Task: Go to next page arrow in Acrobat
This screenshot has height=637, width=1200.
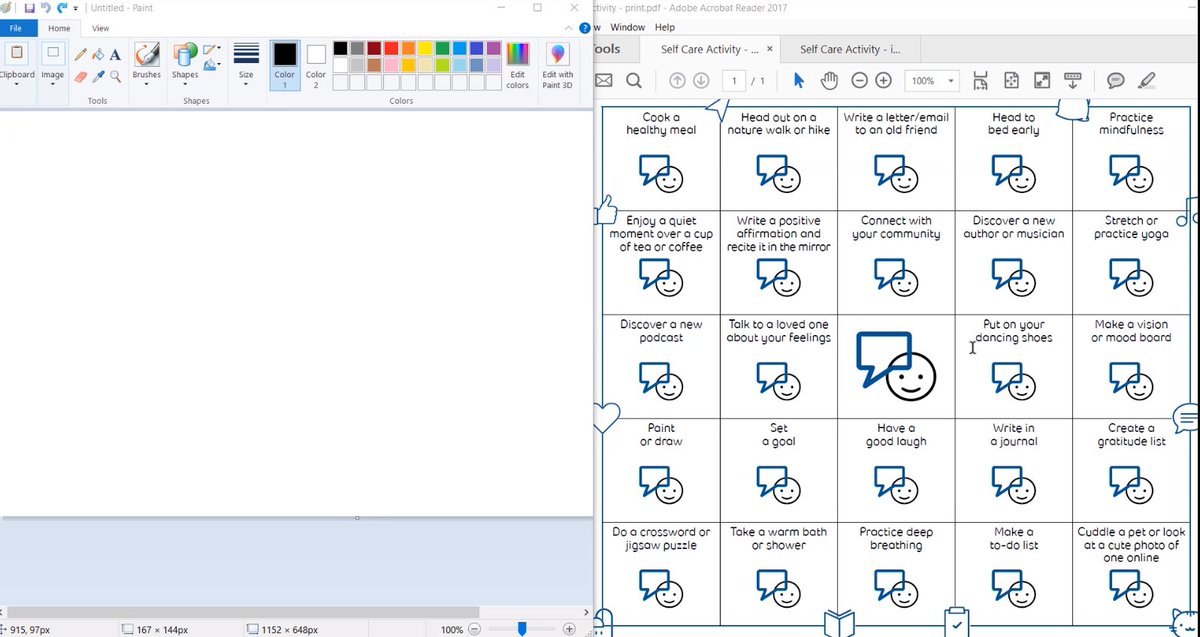Action: point(701,81)
